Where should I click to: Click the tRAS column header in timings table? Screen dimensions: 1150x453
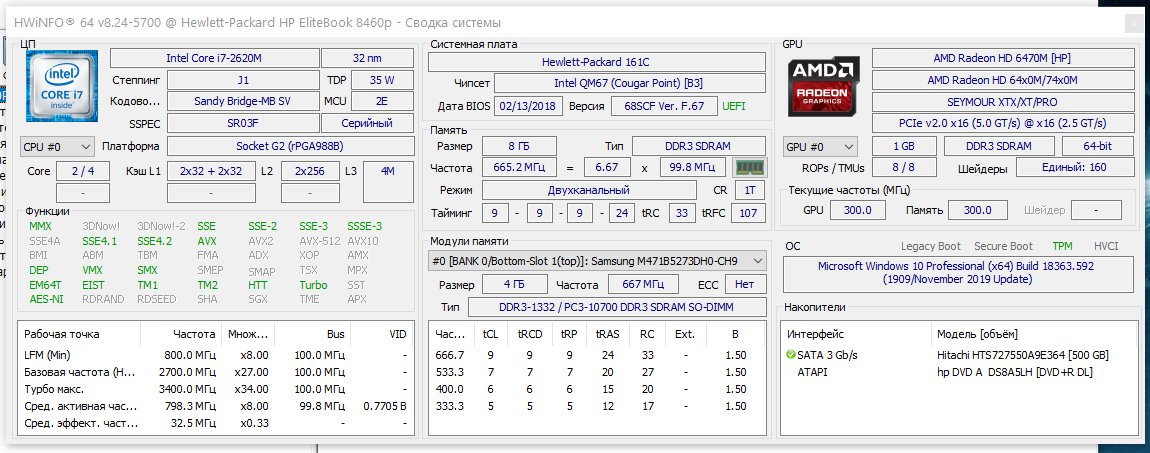tap(606, 334)
